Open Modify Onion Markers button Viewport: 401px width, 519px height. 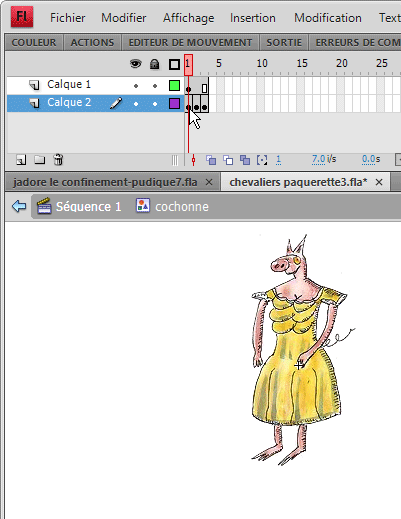tap(262, 160)
